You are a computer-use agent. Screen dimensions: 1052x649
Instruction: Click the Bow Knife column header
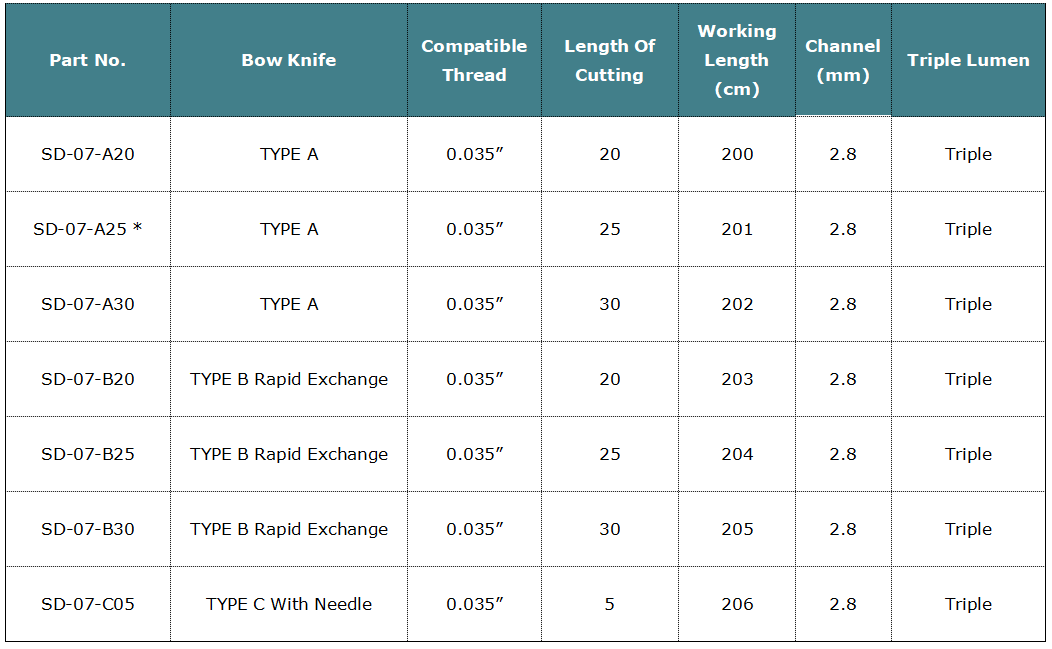289,60
